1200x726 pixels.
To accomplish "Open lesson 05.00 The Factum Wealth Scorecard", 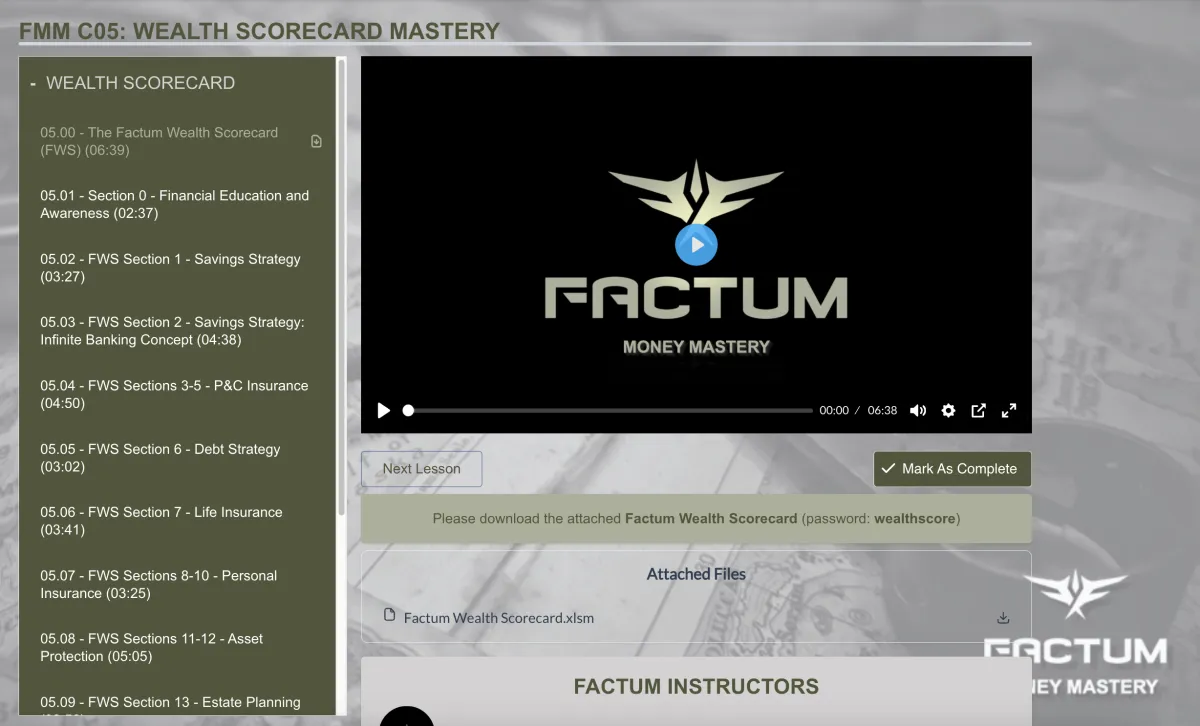I will click(x=160, y=141).
